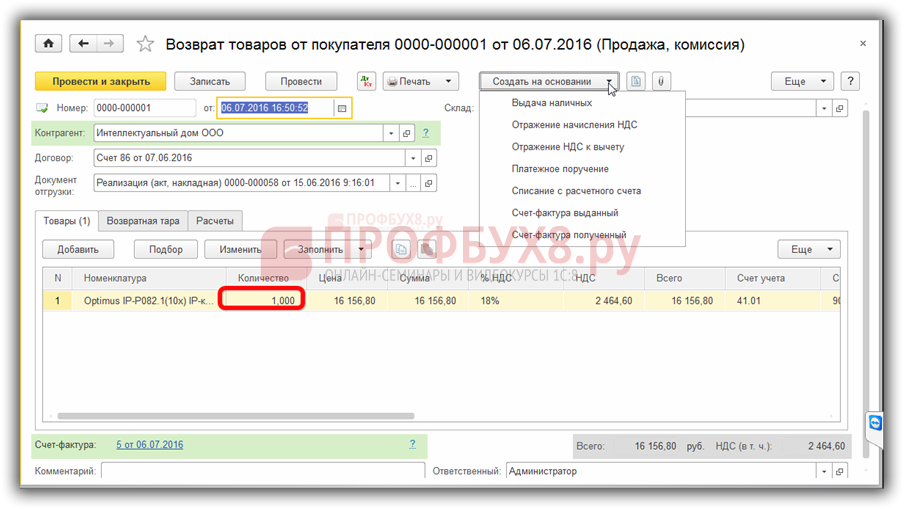Choose Счет-фактура выданный menu entry
The image size is (904, 509).
[564, 213]
